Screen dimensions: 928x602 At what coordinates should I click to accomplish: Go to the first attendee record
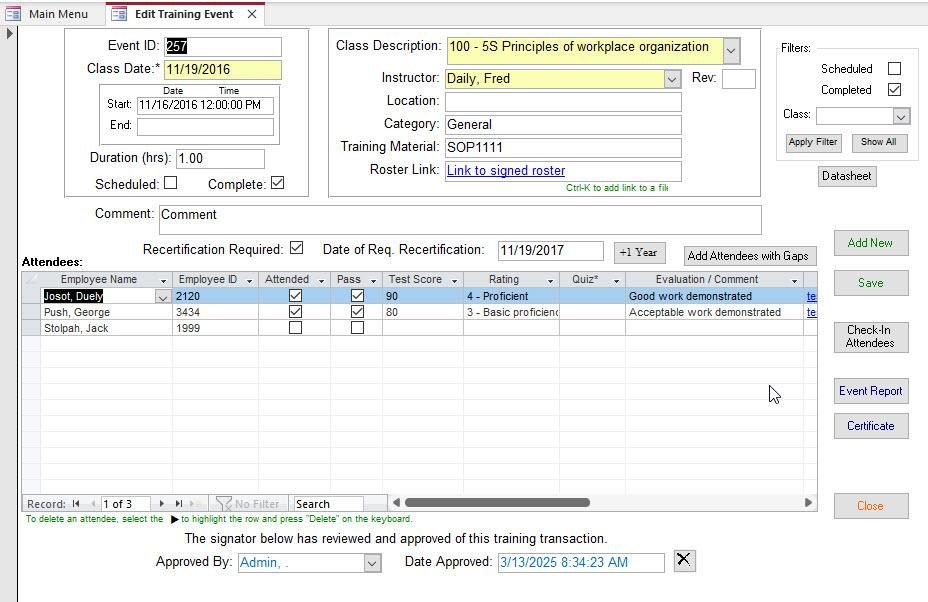tap(76, 504)
